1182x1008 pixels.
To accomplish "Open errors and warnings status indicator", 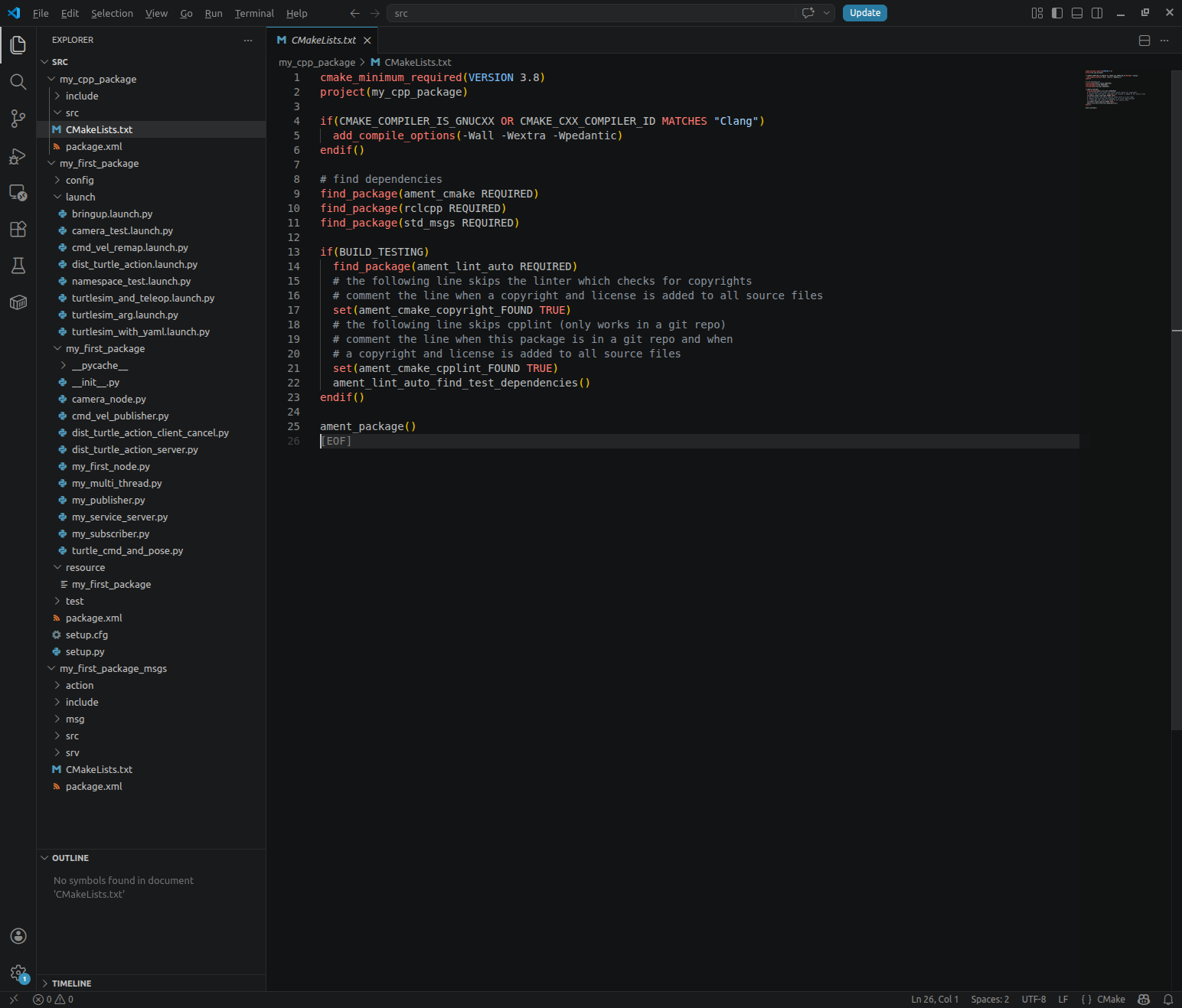I will click(x=53, y=999).
